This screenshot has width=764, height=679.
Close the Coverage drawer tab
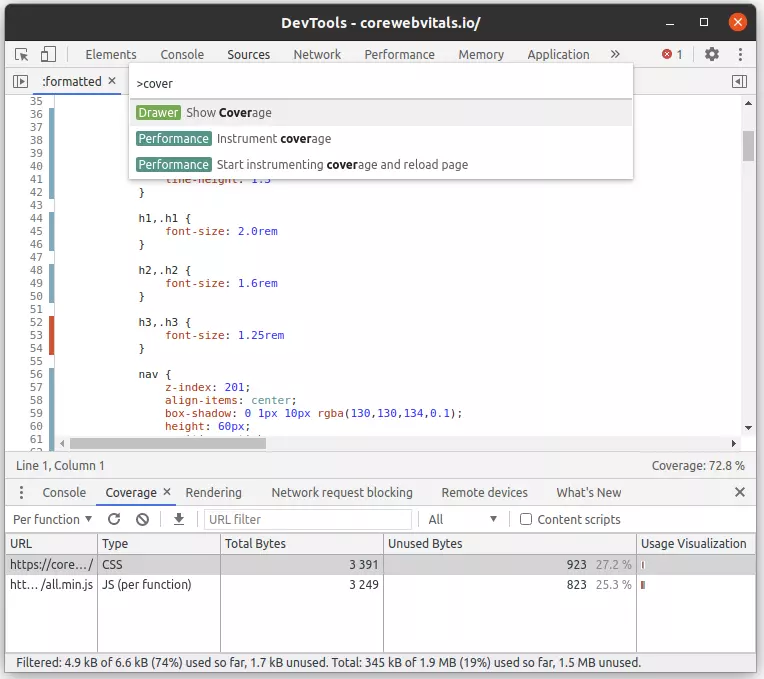tap(167, 492)
